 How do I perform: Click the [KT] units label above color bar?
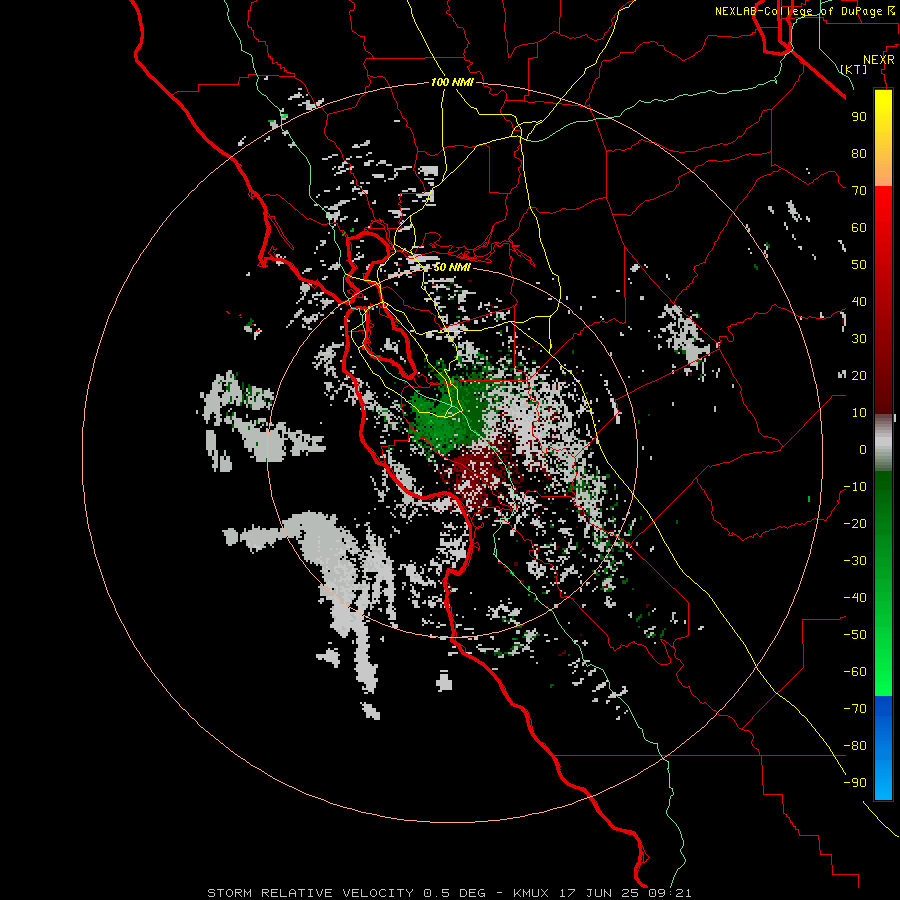pyautogui.click(x=854, y=69)
